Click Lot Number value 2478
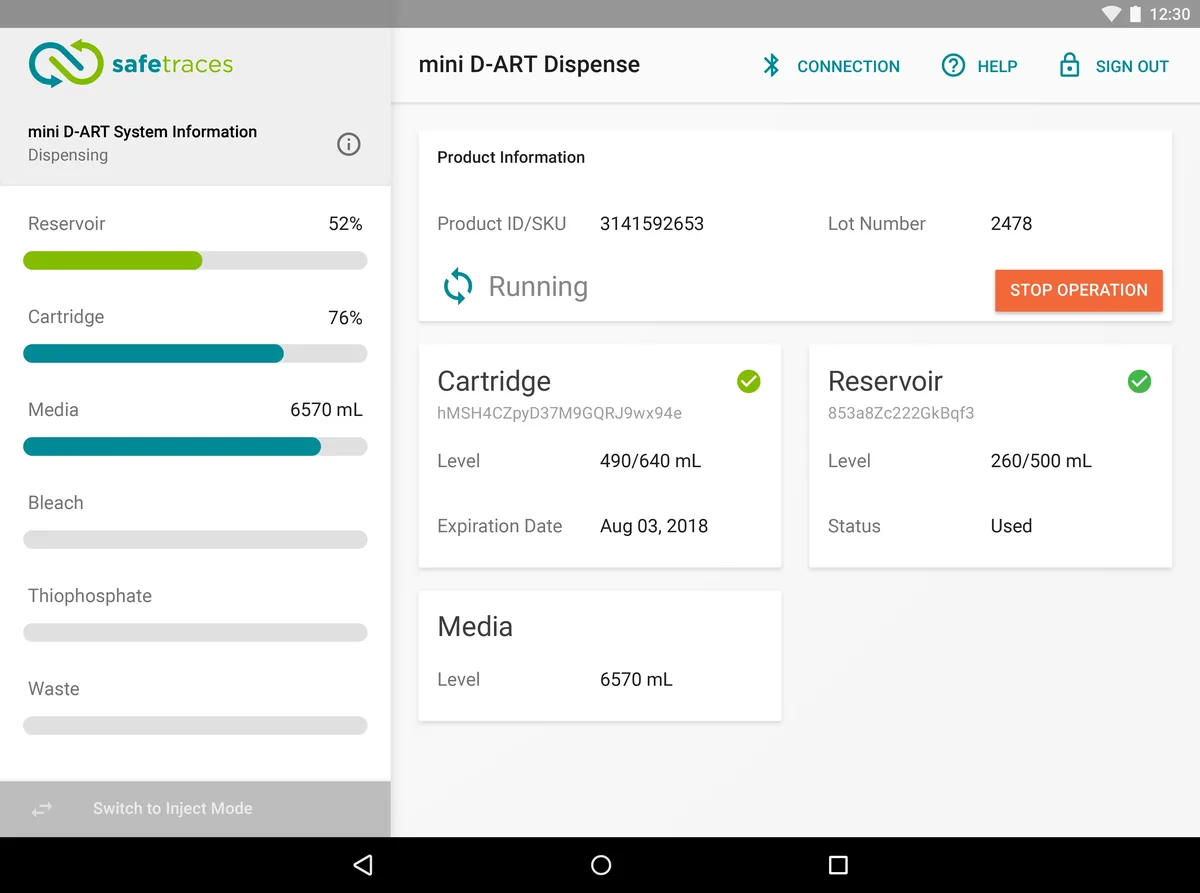The width and height of the screenshot is (1200, 893). click(1011, 224)
